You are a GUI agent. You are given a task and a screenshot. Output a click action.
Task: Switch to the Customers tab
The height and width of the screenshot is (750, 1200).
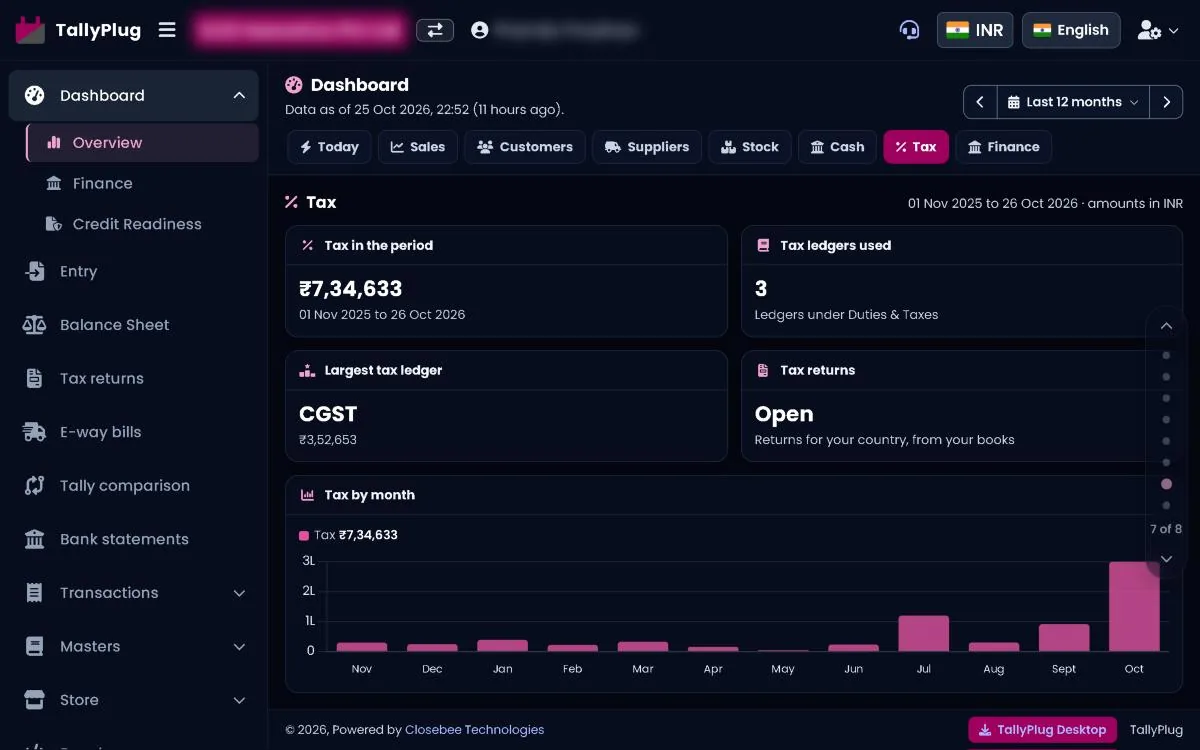(525, 147)
